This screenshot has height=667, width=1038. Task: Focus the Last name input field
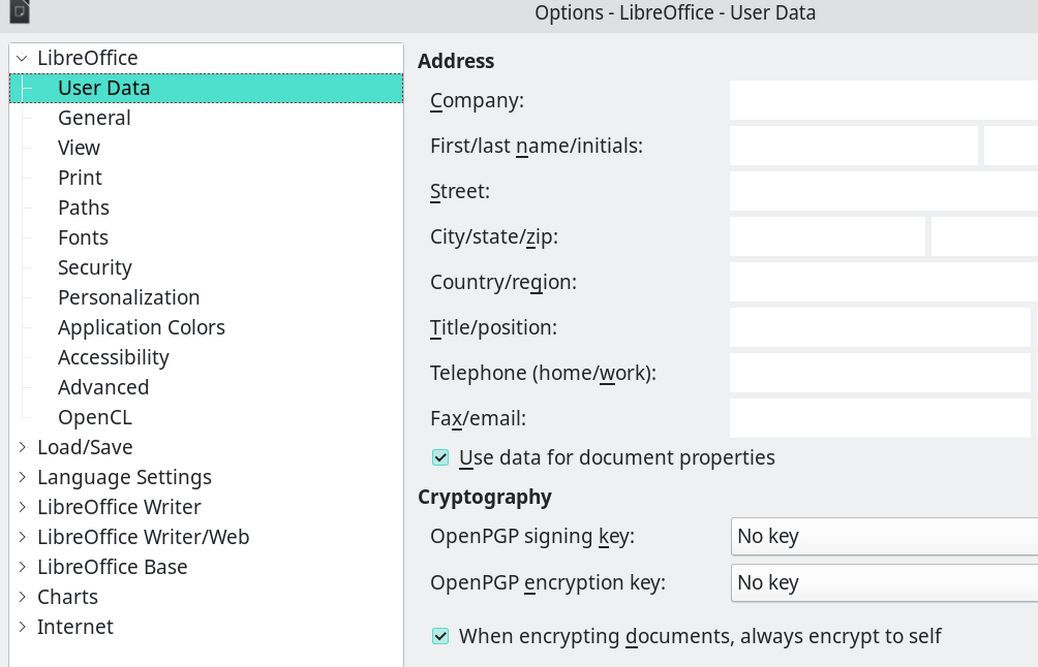click(1011, 146)
